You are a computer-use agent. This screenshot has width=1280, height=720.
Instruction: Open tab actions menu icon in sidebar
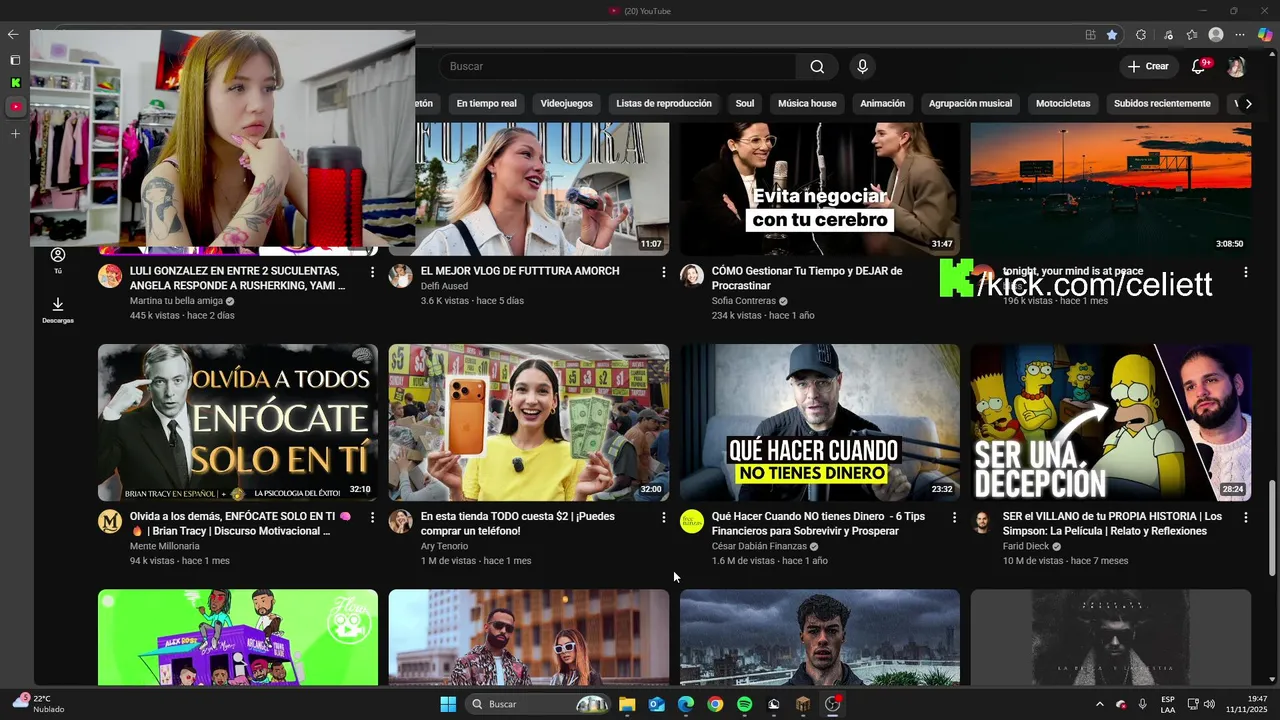(15, 60)
